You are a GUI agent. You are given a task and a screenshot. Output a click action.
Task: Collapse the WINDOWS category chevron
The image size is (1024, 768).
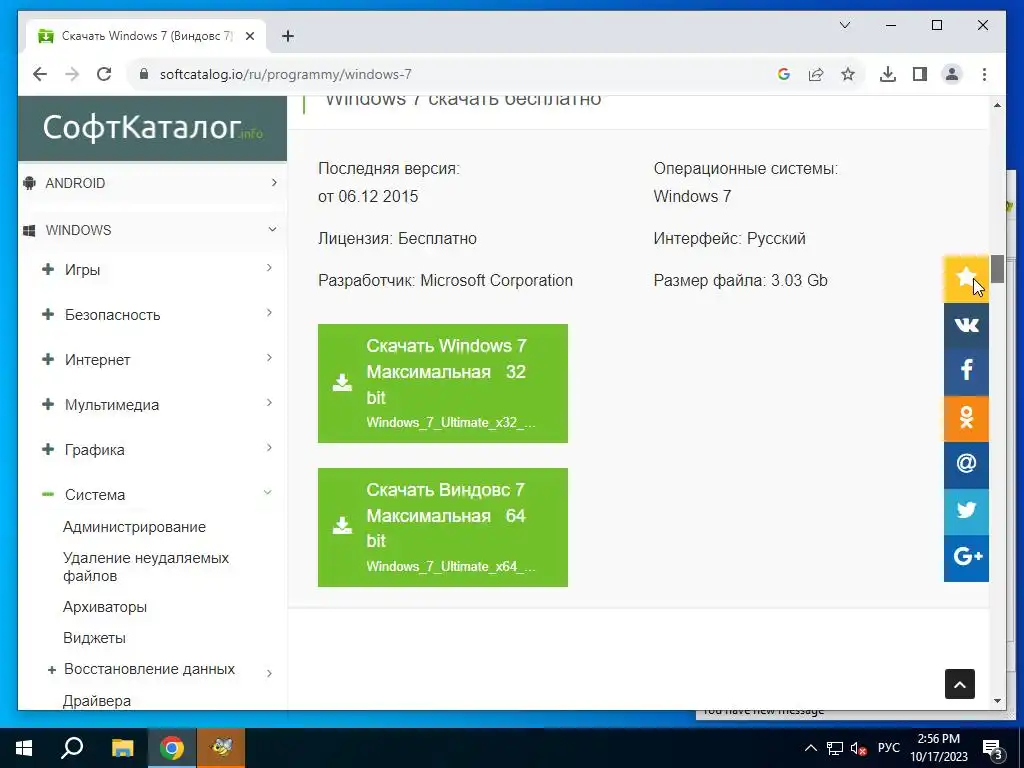click(x=272, y=229)
